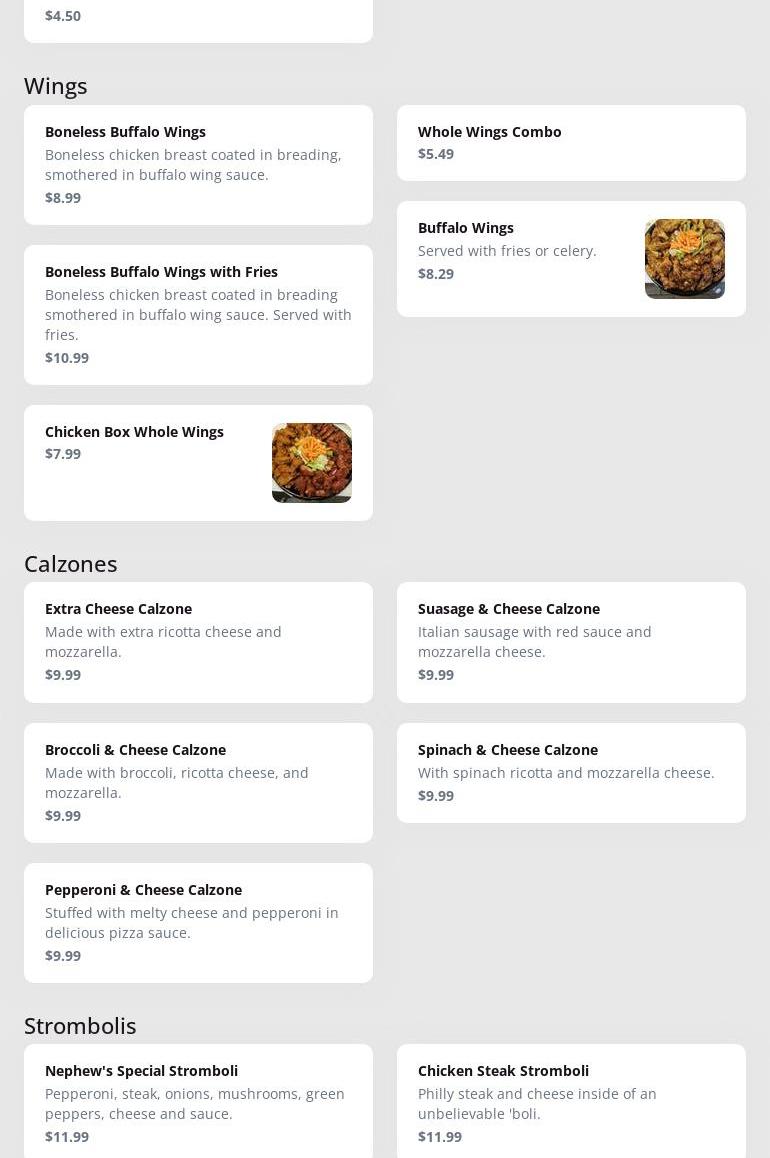Viewport: 770px width, 1158px height.
Task: Click the Strombolis section heading
Action: [80, 1026]
